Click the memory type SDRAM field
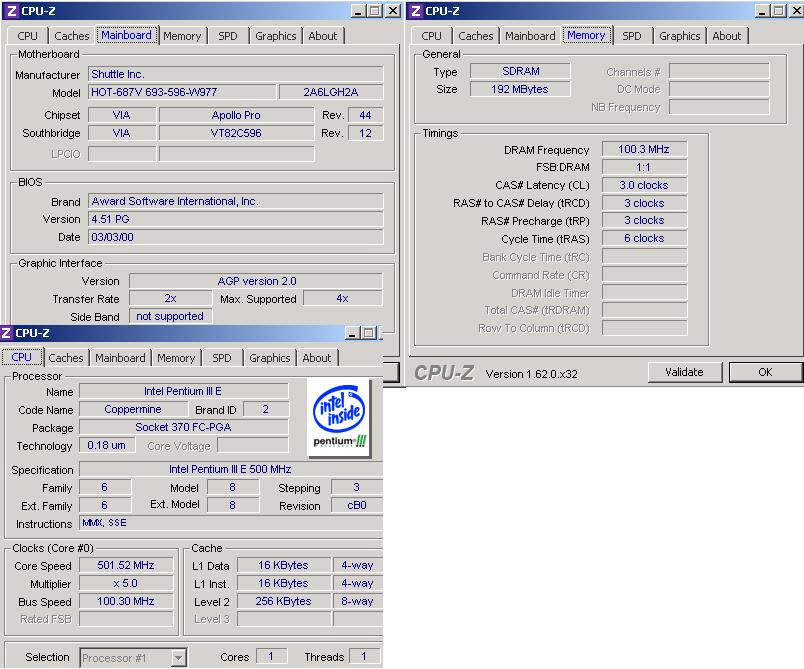The width and height of the screenshot is (804, 669). 520,71
